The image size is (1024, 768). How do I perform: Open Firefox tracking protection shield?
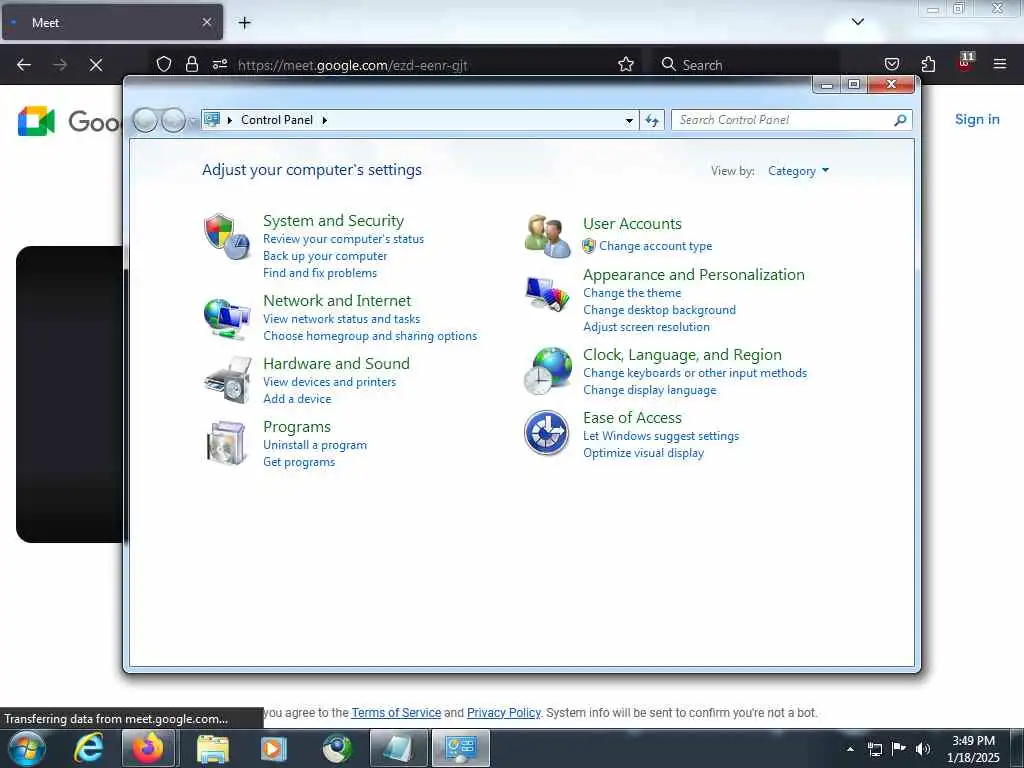(x=164, y=64)
